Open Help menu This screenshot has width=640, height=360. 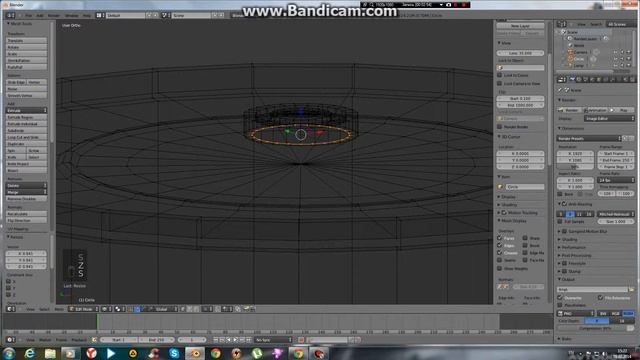coord(87,16)
